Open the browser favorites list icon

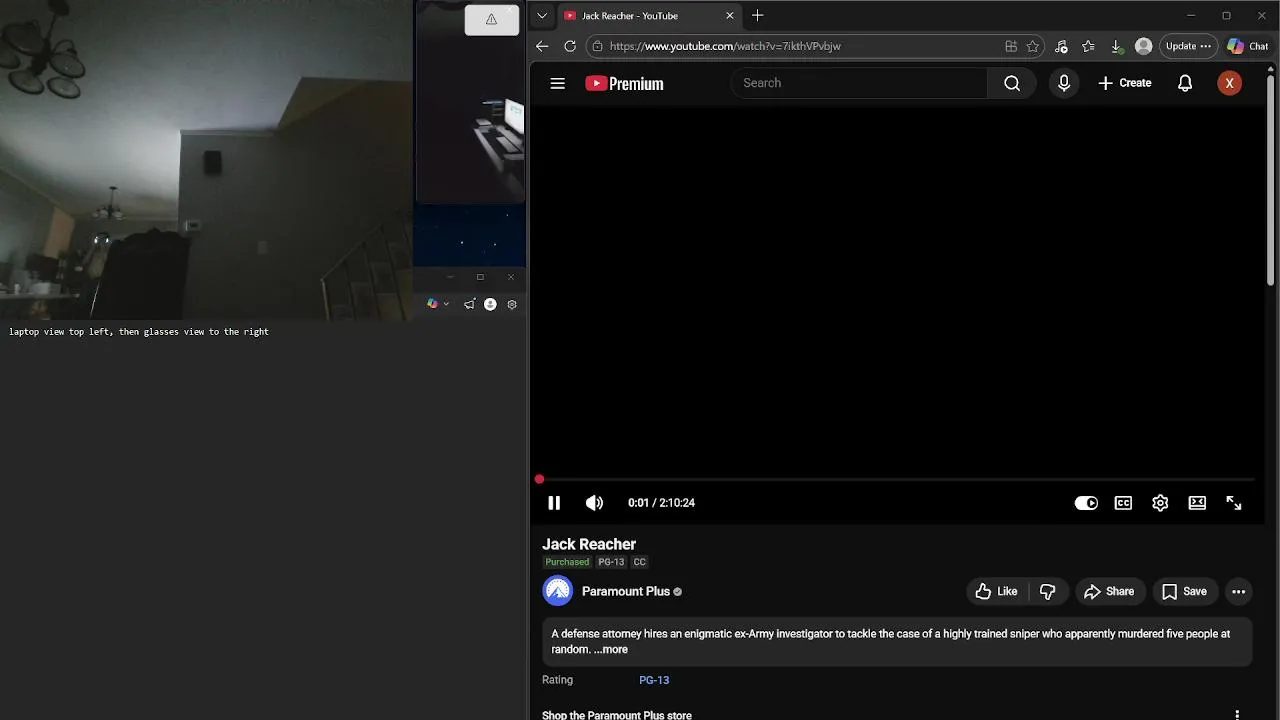click(x=1089, y=46)
